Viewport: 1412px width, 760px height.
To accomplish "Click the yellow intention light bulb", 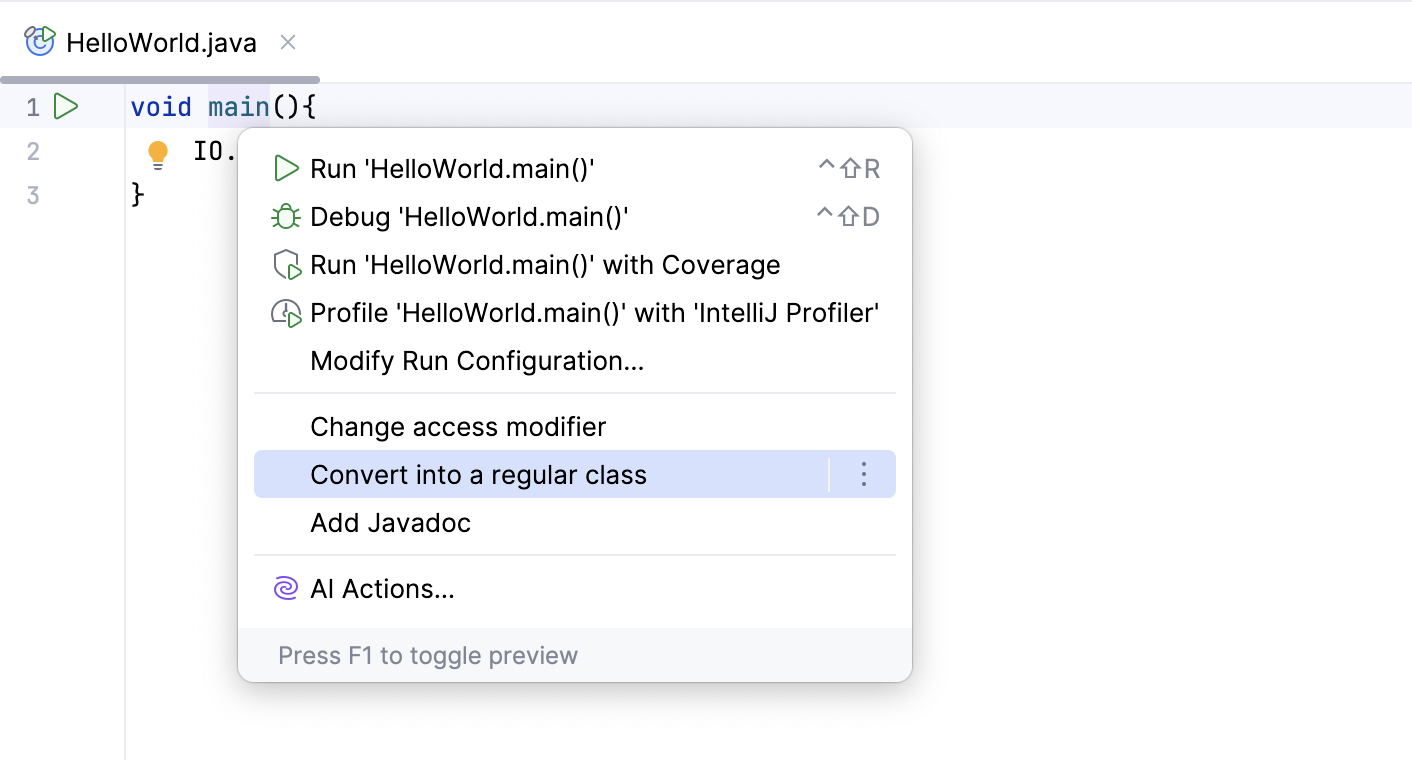I will pyautogui.click(x=157, y=152).
